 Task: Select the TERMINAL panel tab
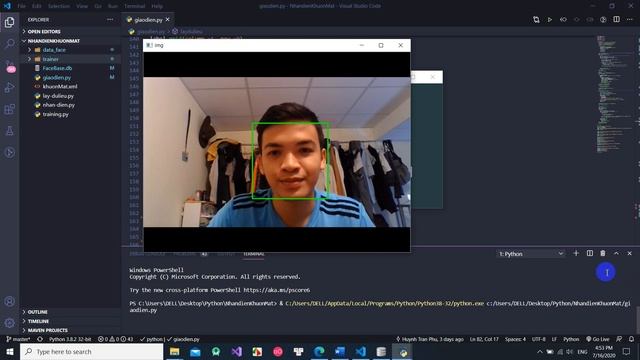pyautogui.click(x=254, y=254)
